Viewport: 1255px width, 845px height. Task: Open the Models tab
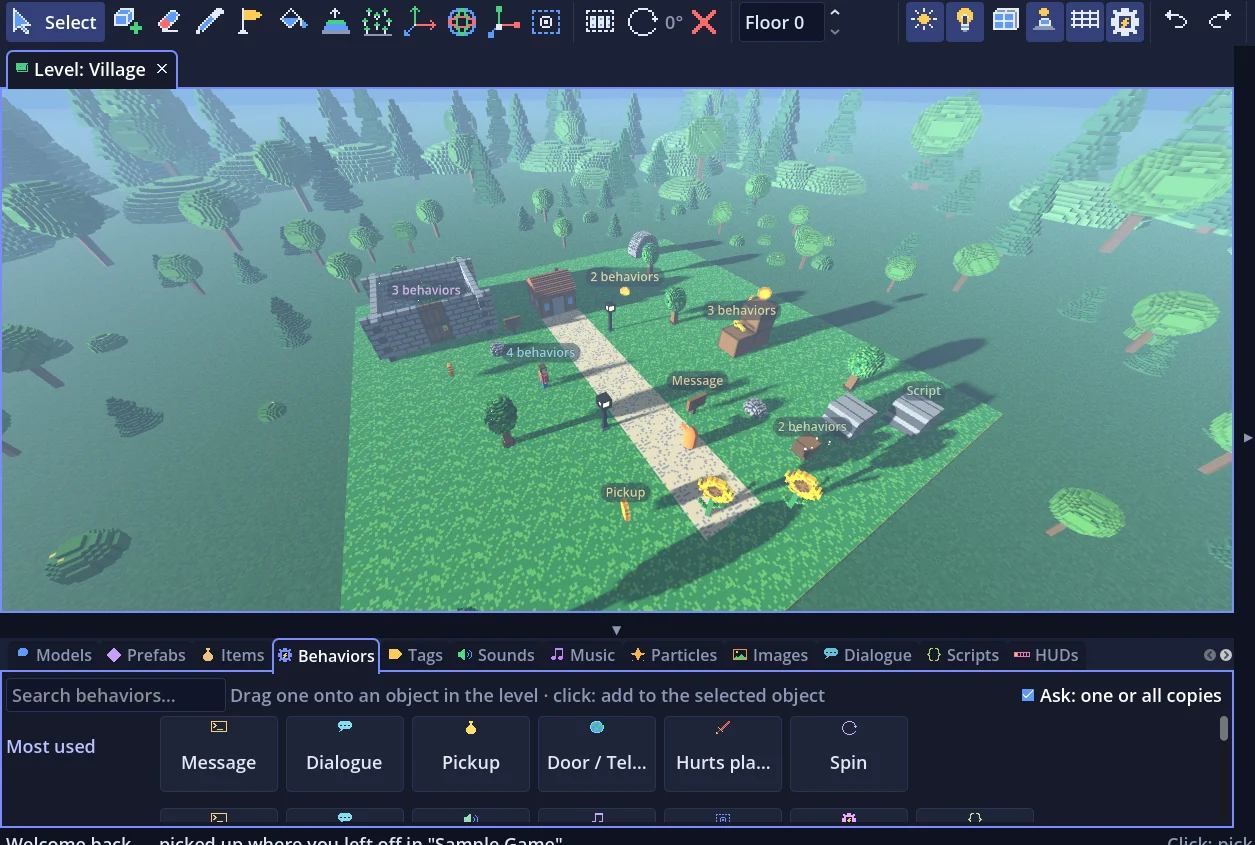54,655
